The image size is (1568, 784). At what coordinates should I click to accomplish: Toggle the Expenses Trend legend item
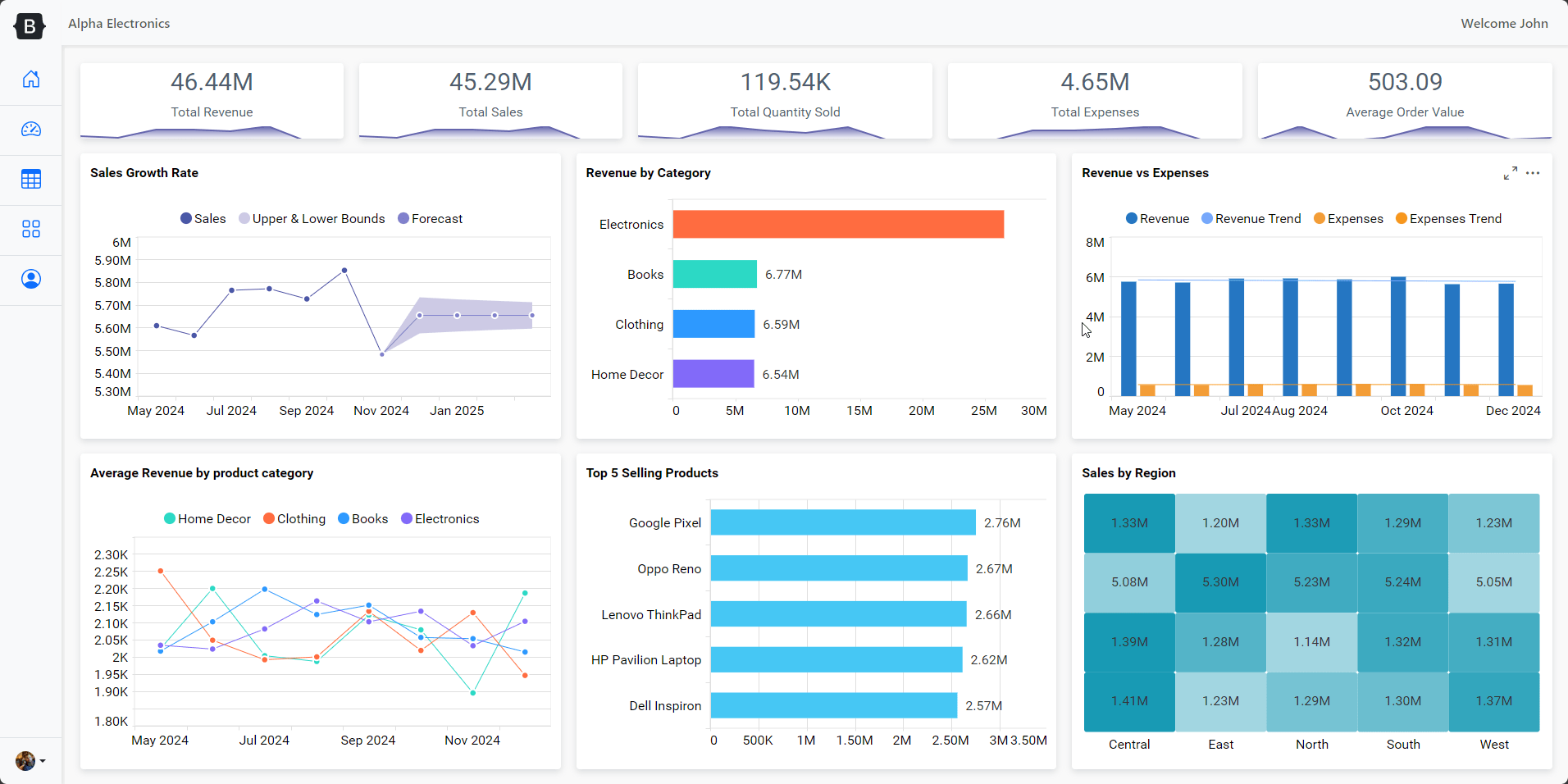click(x=1449, y=219)
